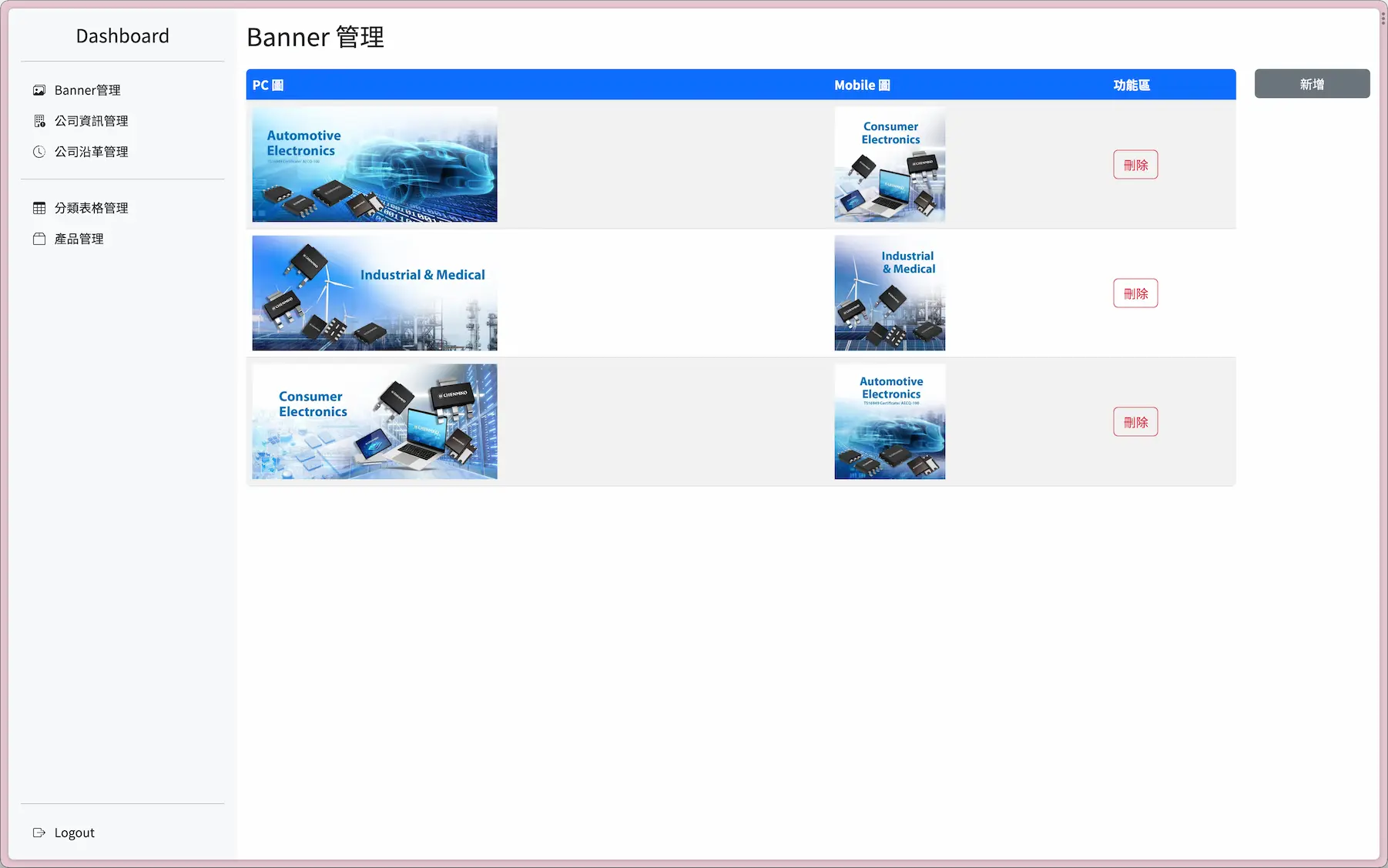The image size is (1388, 868).
Task: Go to 公司資訊管理 page
Action: point(91,121)
